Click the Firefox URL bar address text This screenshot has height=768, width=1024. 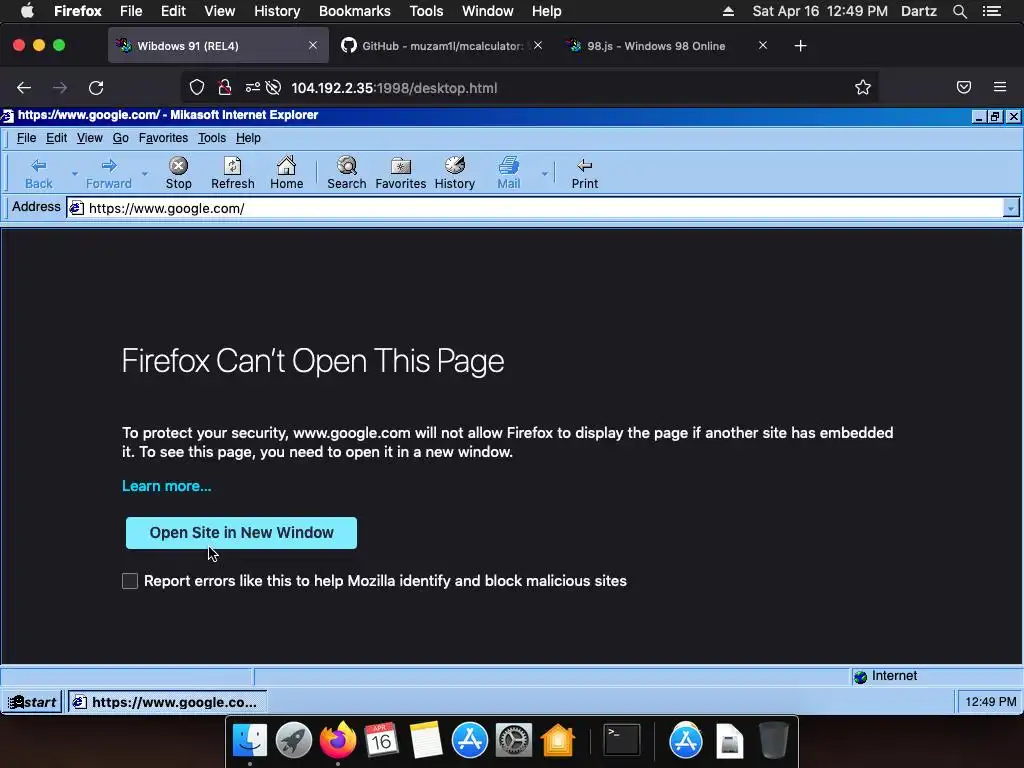tap(394, 88)
